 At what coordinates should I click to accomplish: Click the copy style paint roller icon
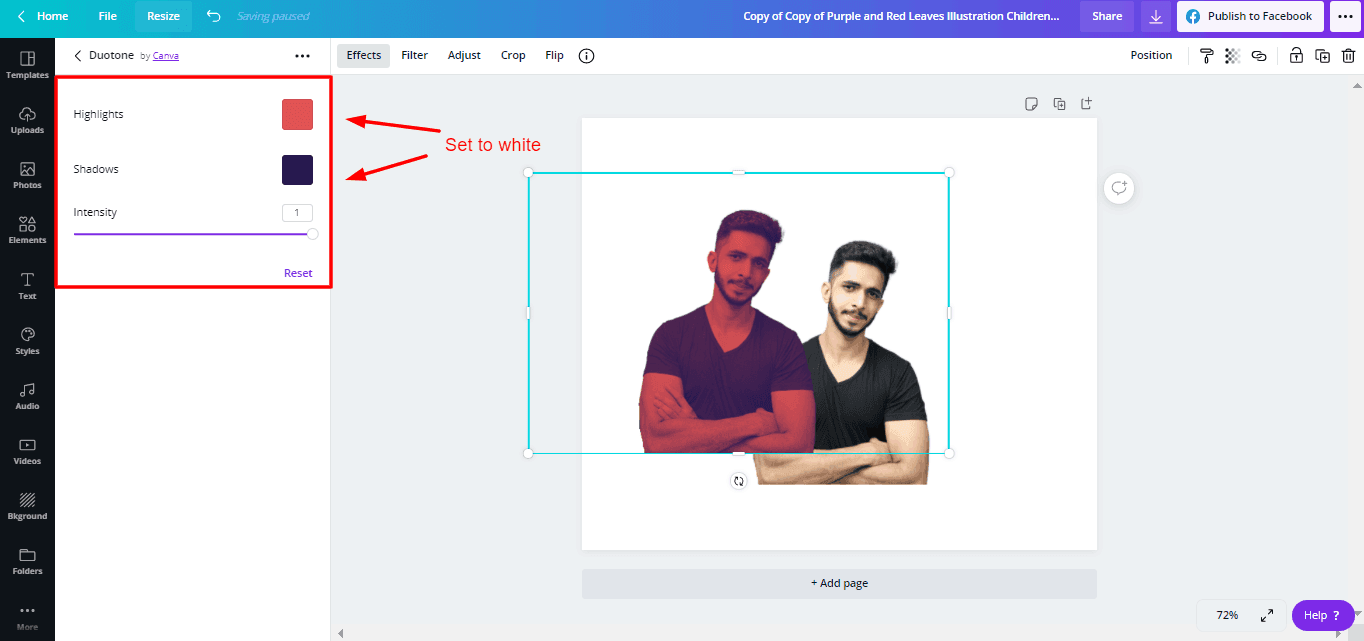[1206, 56]
